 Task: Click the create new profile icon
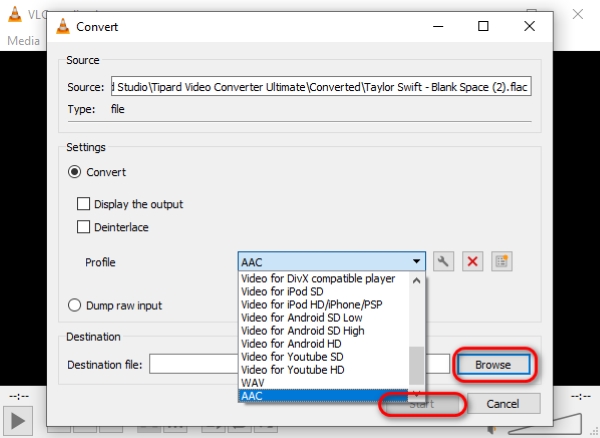(502, 262)
